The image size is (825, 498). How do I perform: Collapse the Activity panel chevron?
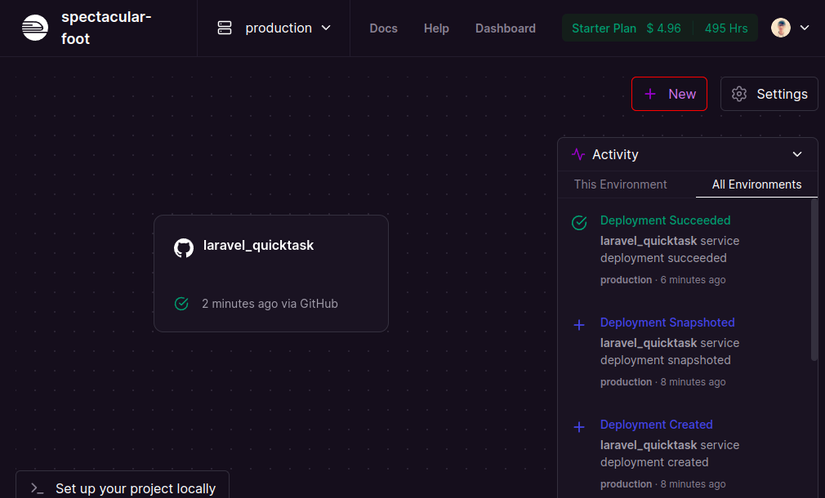tap(797, 154)
